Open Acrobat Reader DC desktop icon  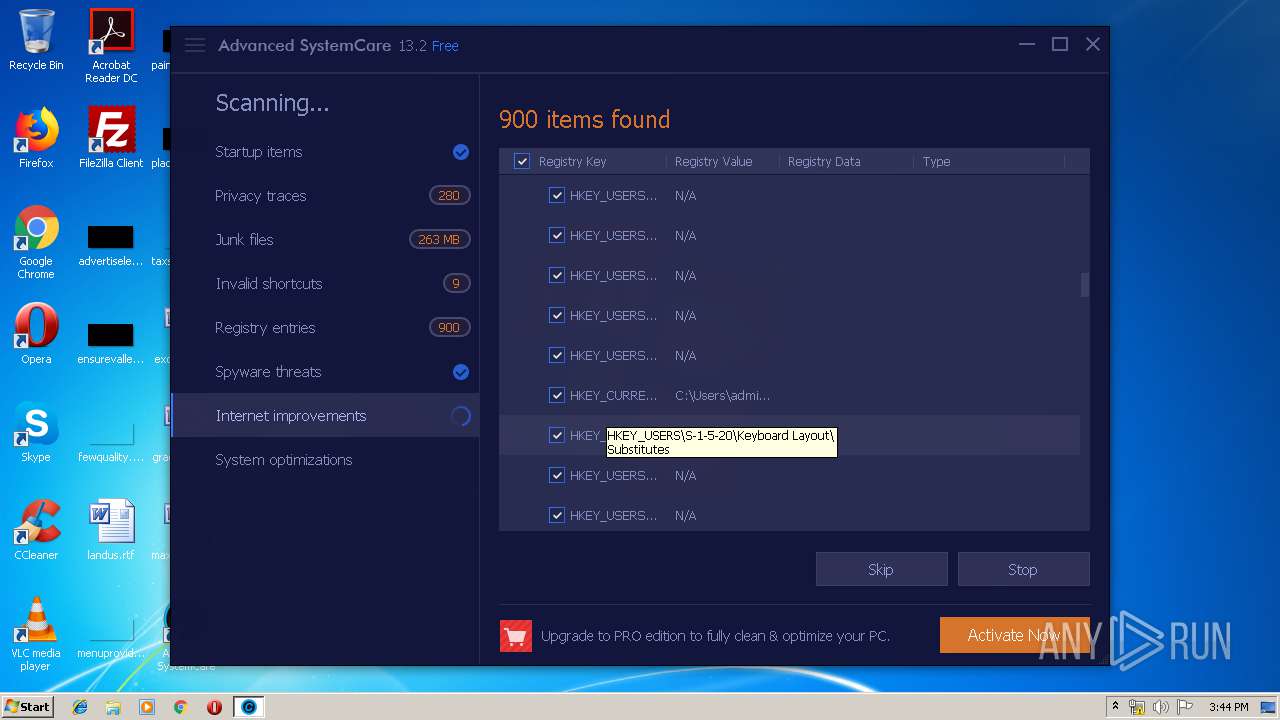pos(111,46)
